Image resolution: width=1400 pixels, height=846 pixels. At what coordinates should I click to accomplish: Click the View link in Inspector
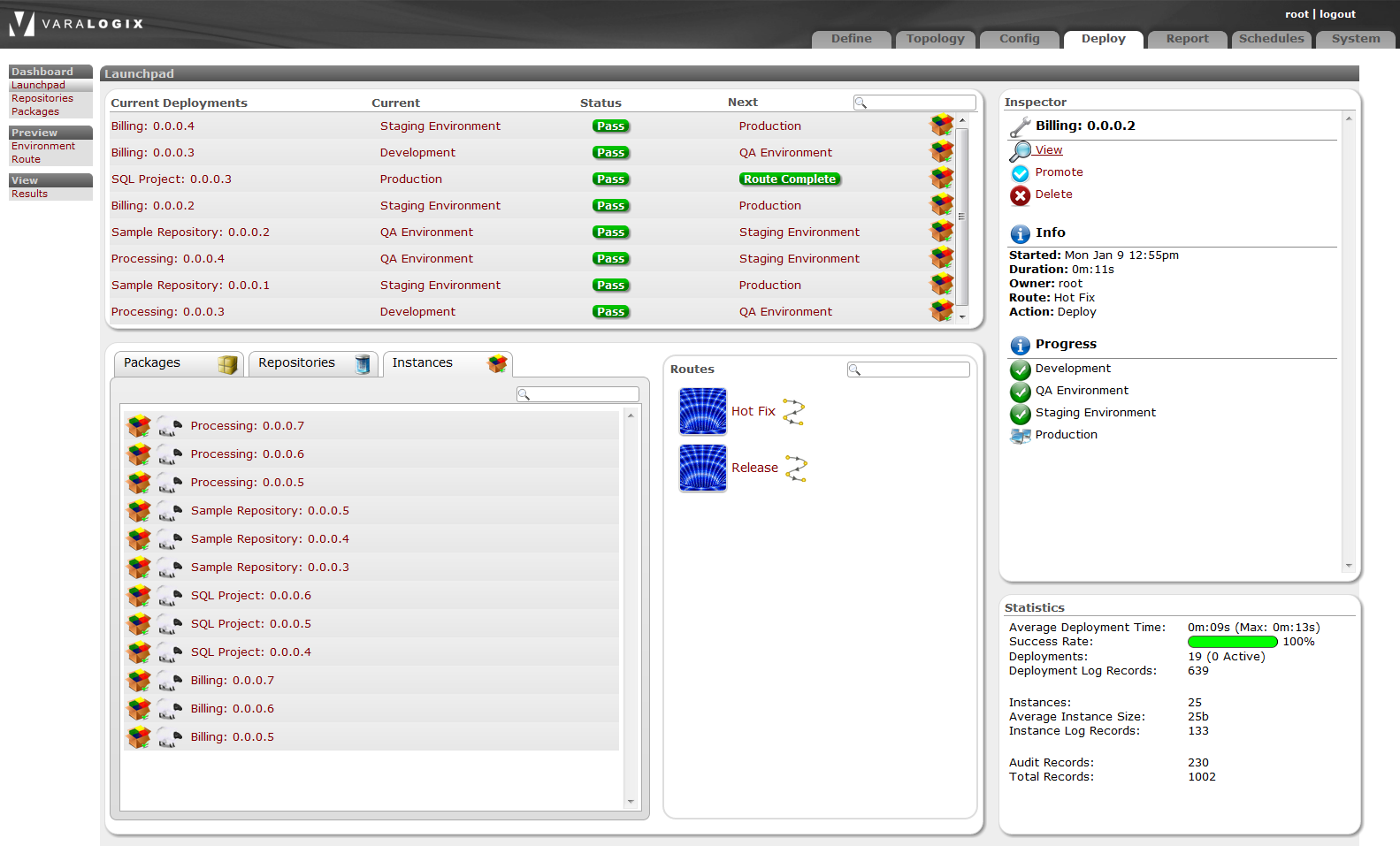[1049, 150]
